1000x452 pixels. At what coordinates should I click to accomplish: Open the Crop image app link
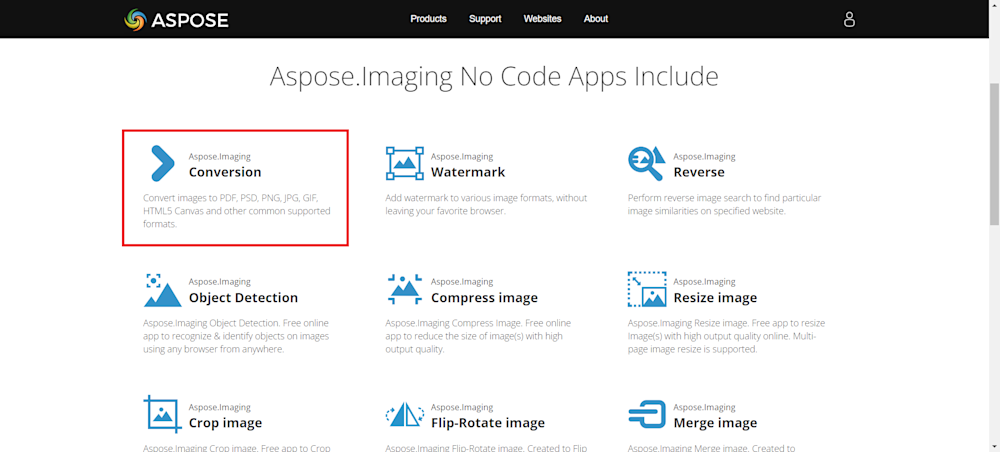click(x=225, y=423)
